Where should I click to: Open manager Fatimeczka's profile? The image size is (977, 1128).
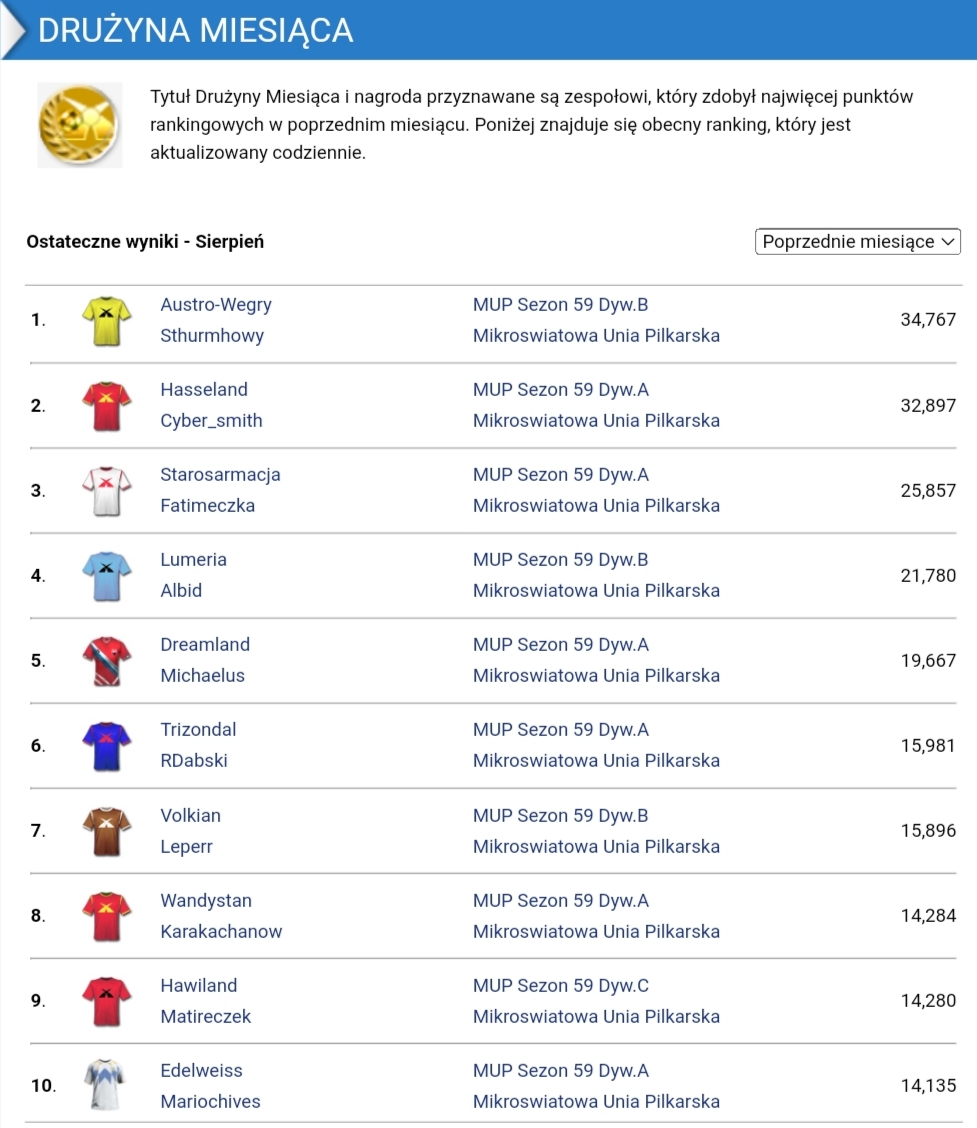(208, 506)
